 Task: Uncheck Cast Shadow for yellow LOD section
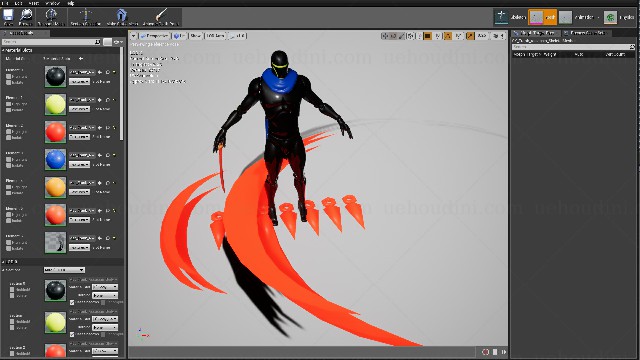[x=72, y=334]
